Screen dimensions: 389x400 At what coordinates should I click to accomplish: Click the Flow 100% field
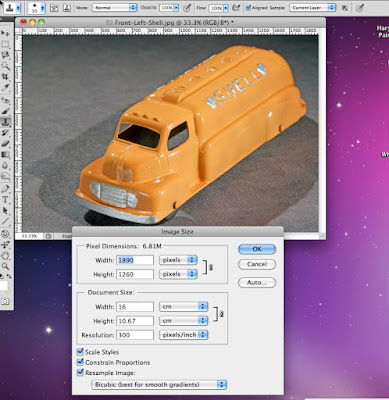click(x=216, y=8)
